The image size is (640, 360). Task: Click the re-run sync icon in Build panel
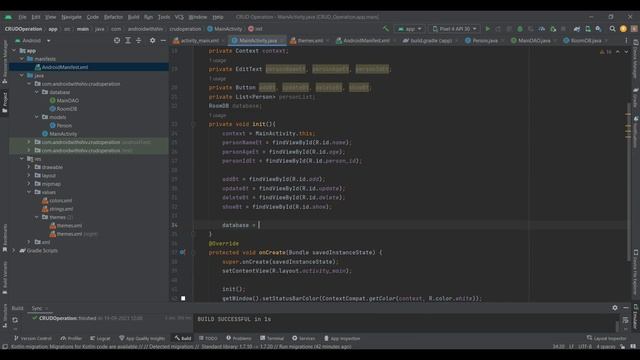(15, 320)
